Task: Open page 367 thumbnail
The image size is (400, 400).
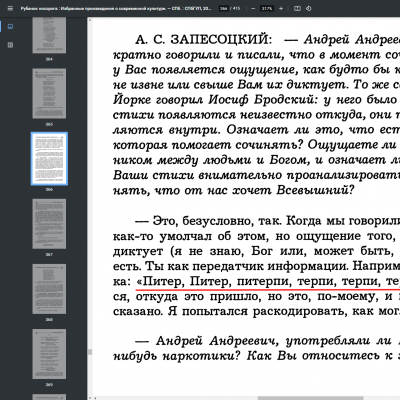Action: pos(49,224)
